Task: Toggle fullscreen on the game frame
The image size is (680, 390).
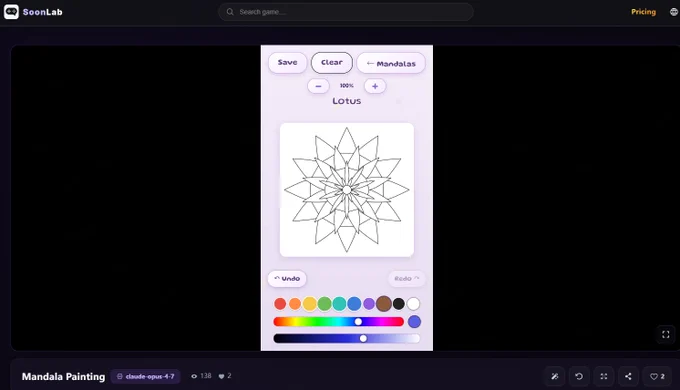Action: pyautogui.click(x=666, y=334)
